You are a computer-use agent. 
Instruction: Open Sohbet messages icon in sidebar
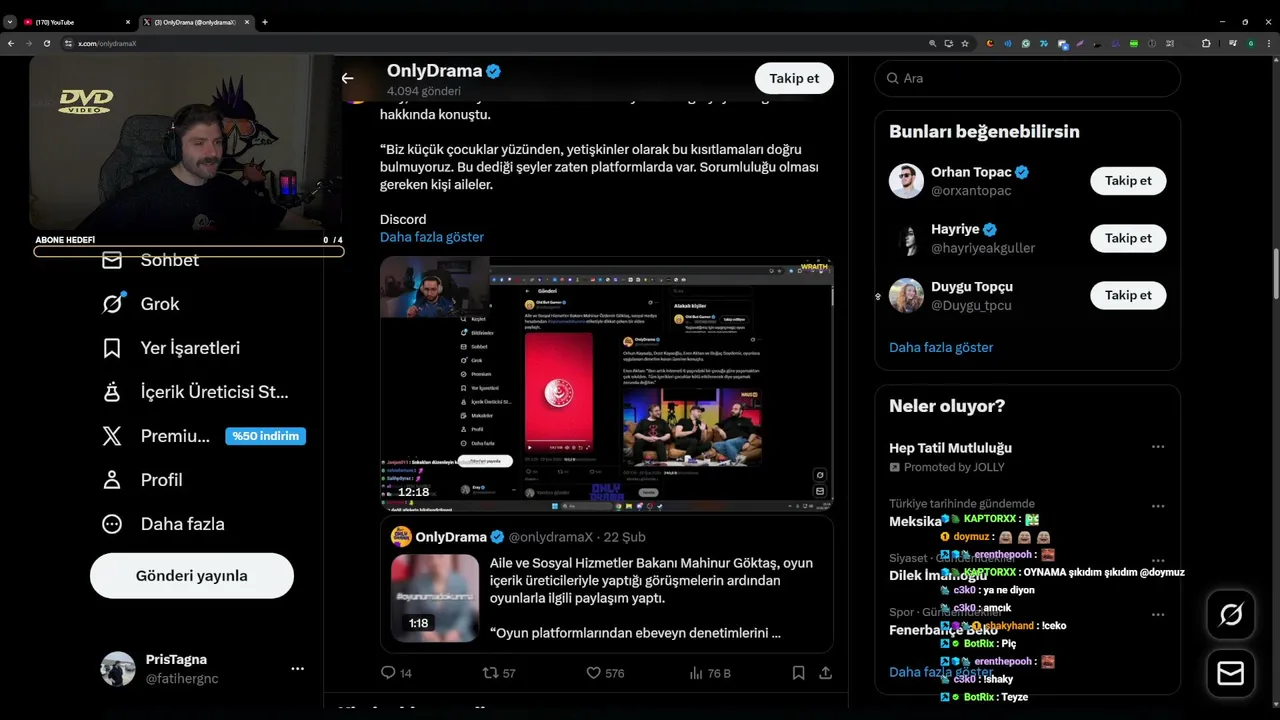pos(112,260)
